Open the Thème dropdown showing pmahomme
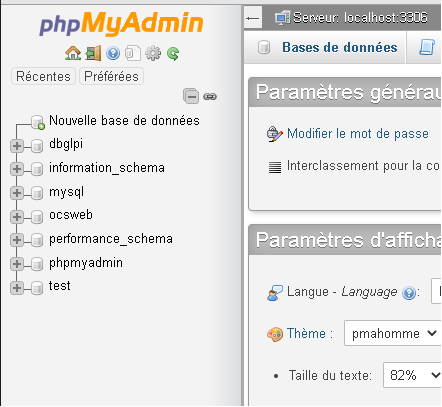 tap(393, 333)
